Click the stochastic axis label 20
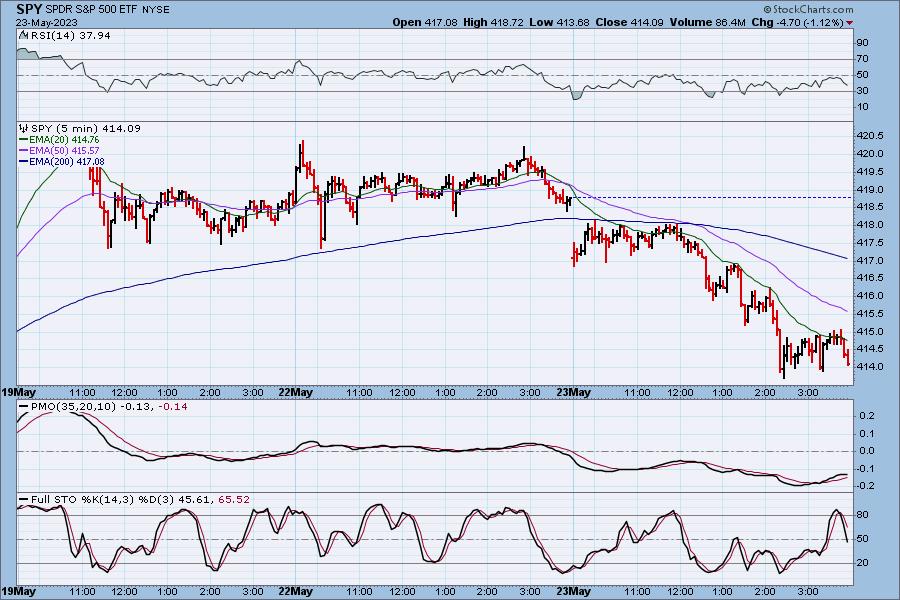Viewport: 900px width, 600px height. click(x=862, y=563)
